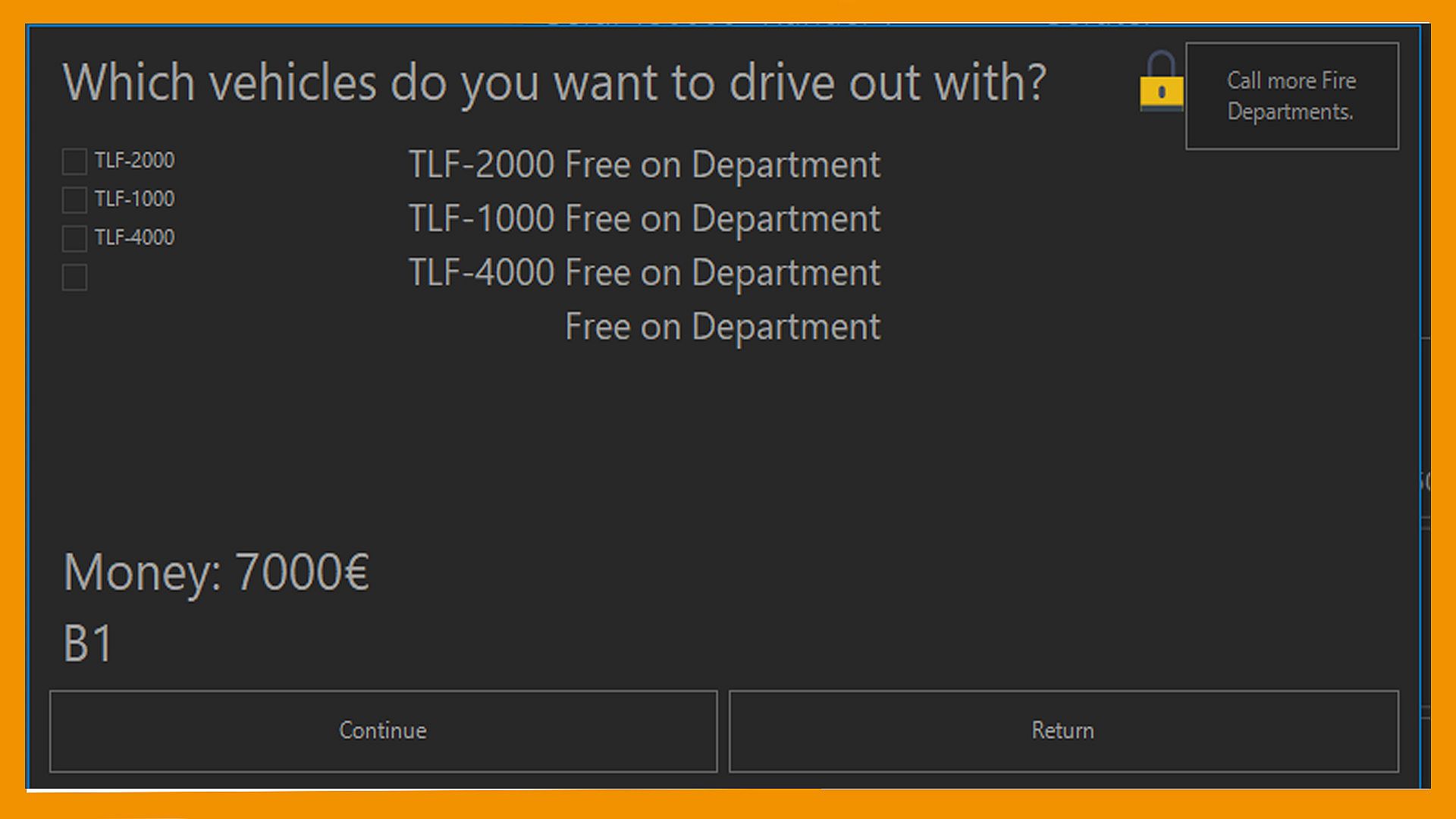Toggle the unlabeled fourth checkbox
1456x819 pixels.
[74, 277]
